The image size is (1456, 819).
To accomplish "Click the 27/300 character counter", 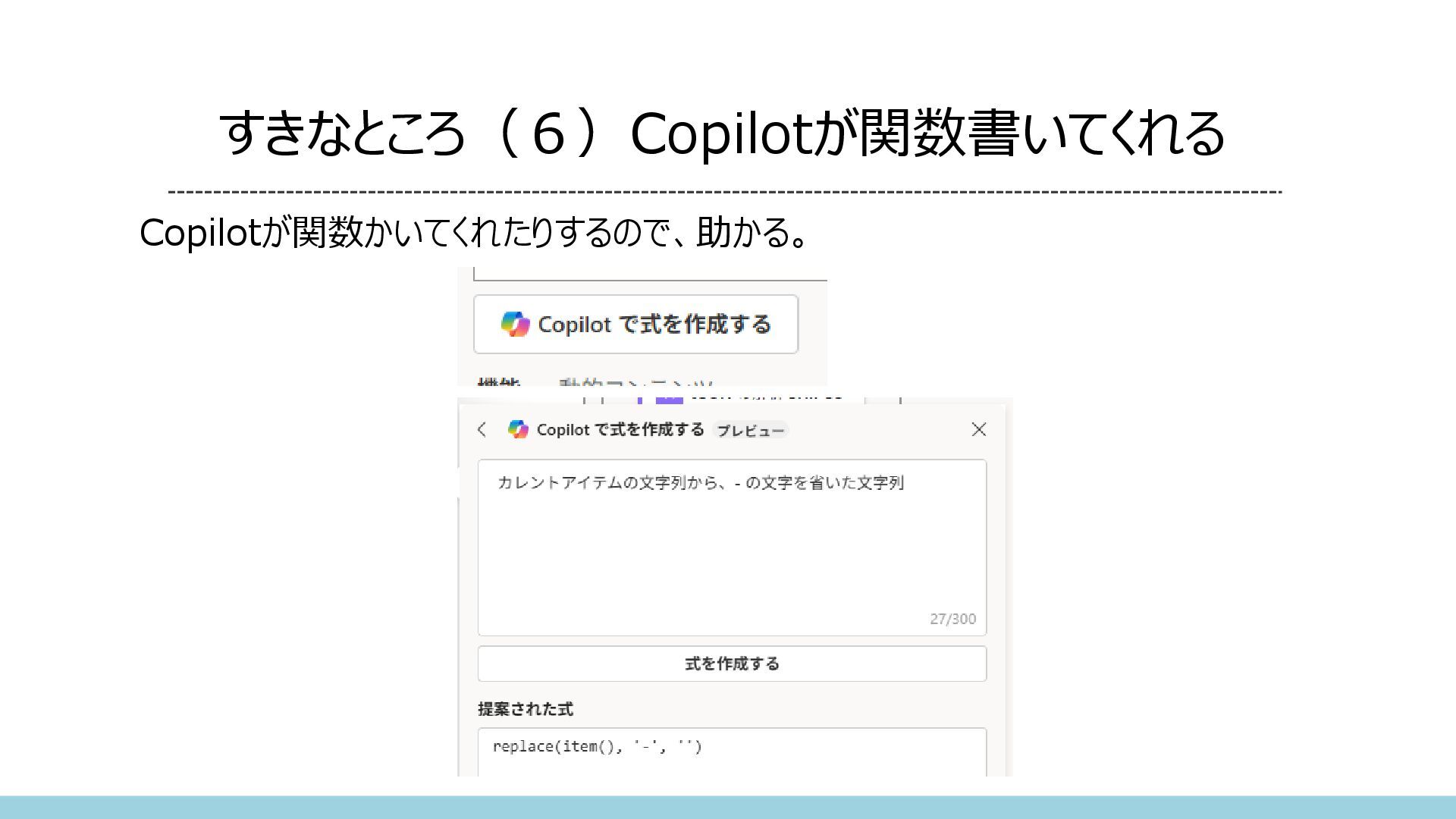I will click(952, 619).
